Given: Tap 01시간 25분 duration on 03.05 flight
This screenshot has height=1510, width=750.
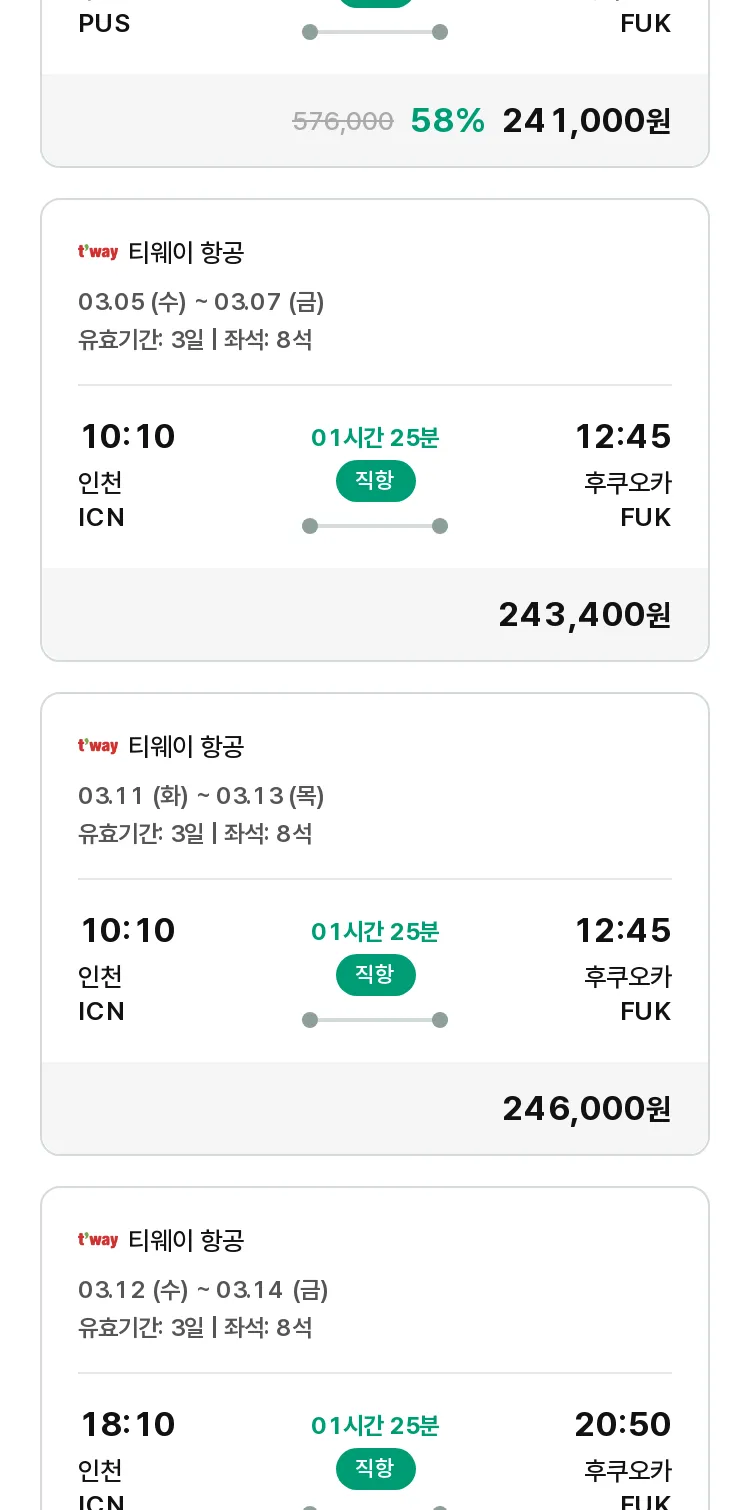Looking at the screenshot, I should click(x=375, y=438).
